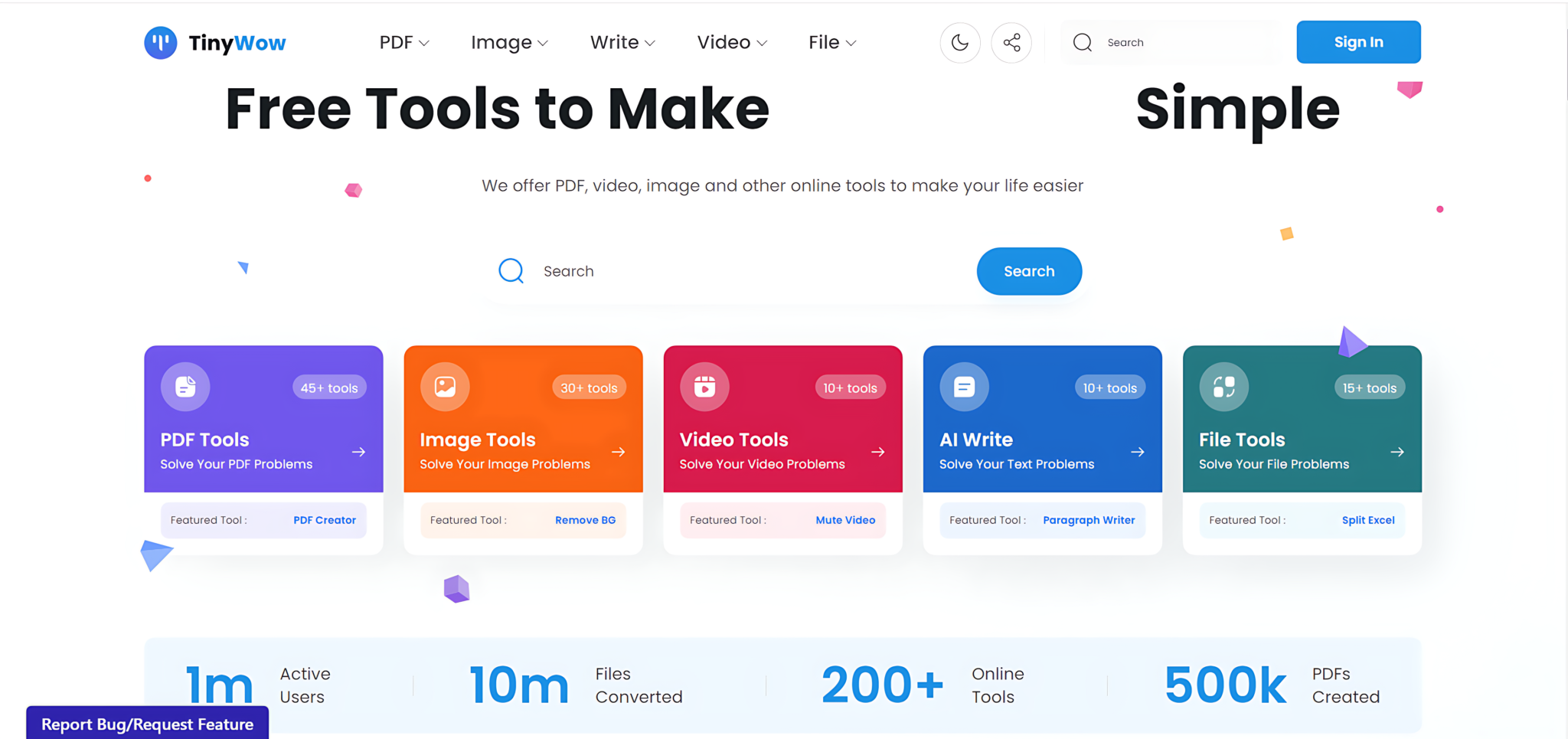
Task: Open the Video menu in navigation
Action: click(731, 43)
